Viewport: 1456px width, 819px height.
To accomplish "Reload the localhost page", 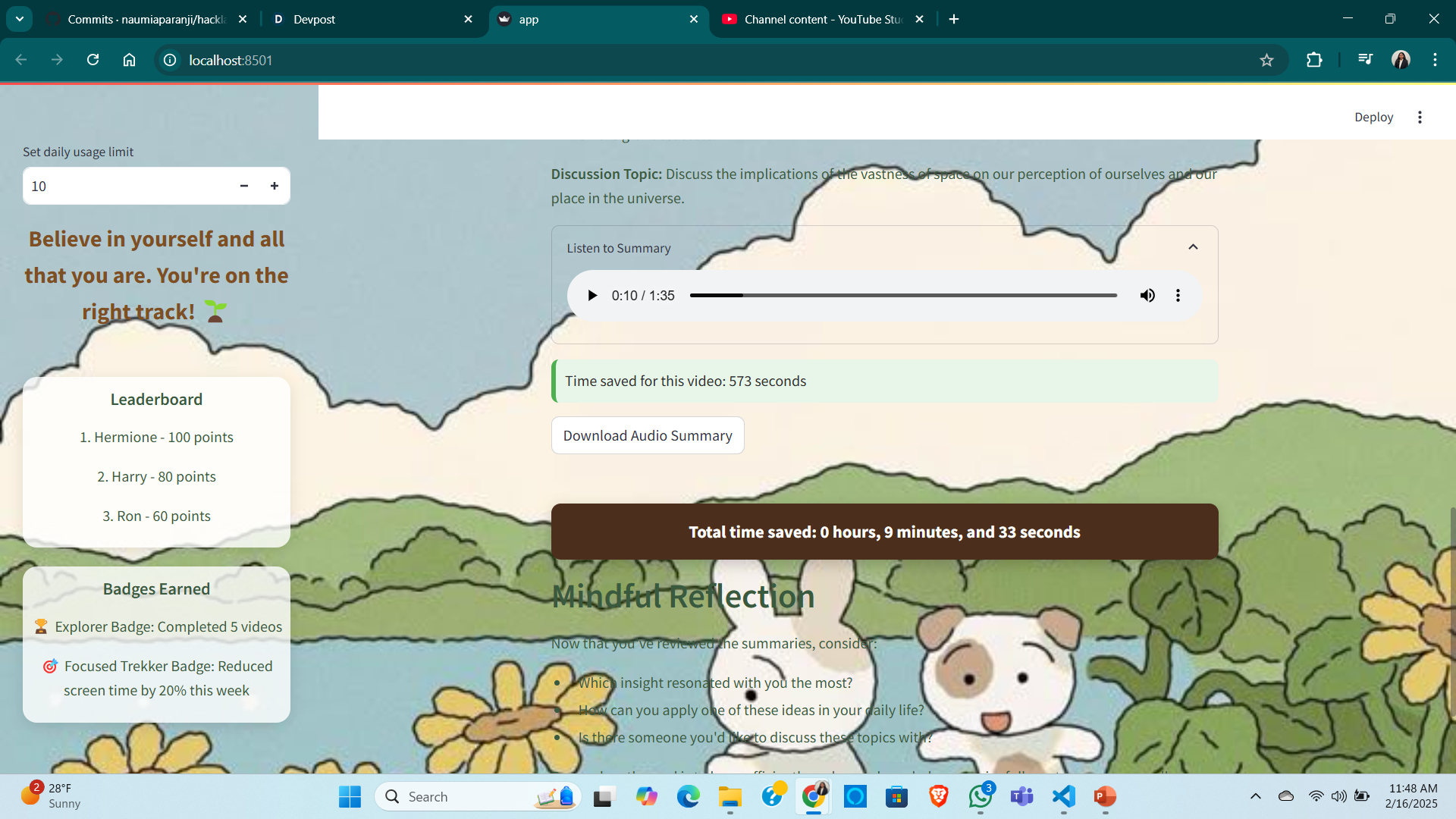I will (93, 60).
